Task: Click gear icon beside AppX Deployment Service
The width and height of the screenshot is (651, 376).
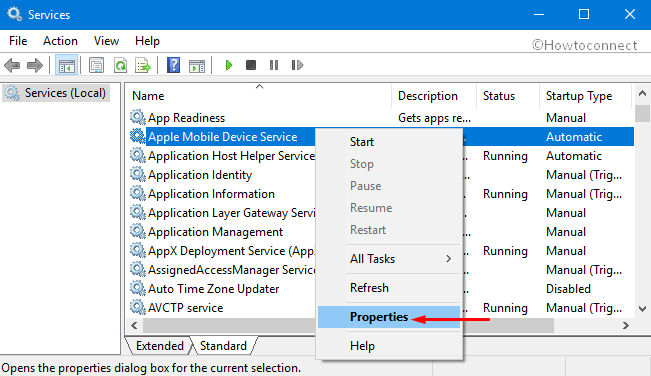Action: 137,250
